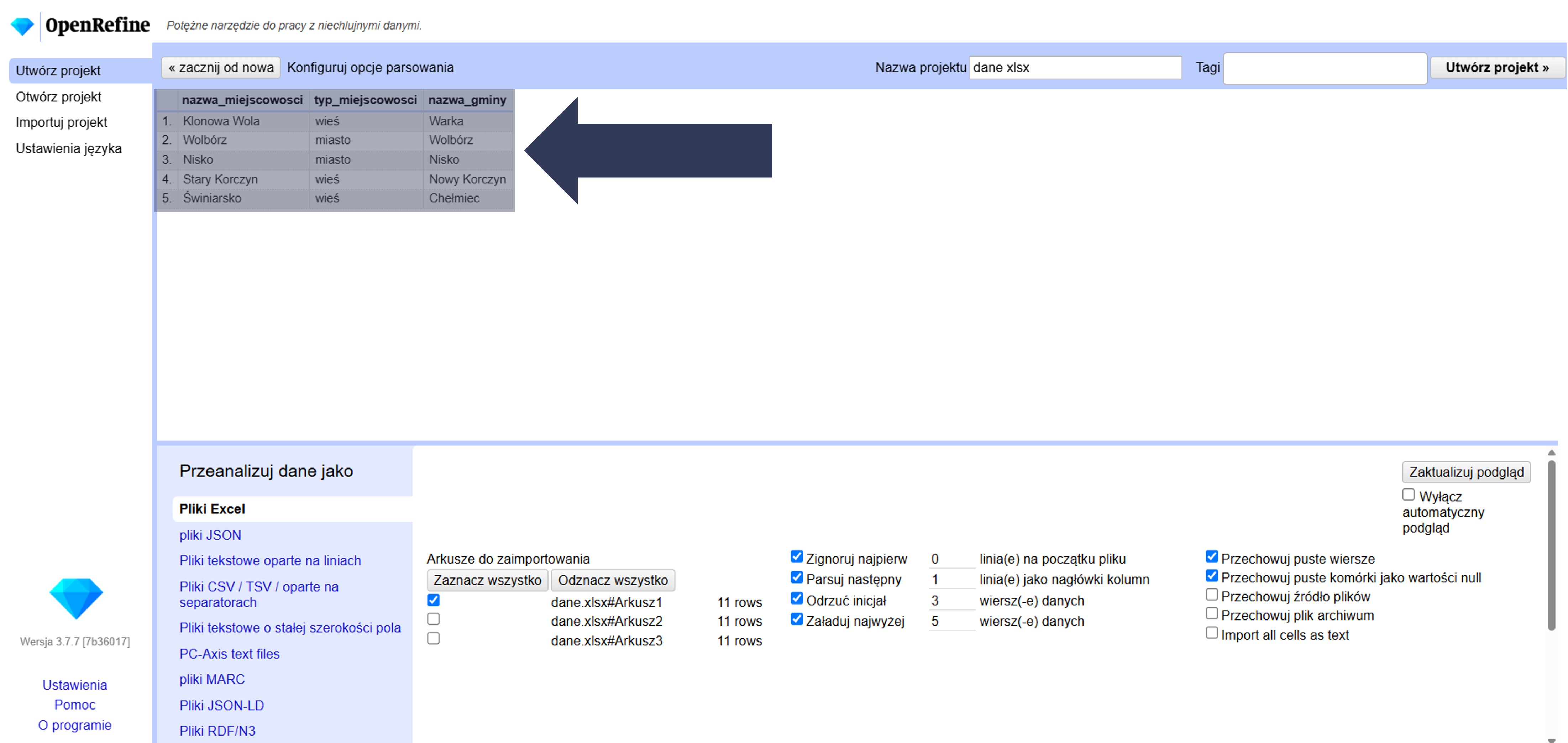This screenshot has height=743, width=1568.
Task: Open Ustawienia języka menu item
Action: tap(69, 148)
